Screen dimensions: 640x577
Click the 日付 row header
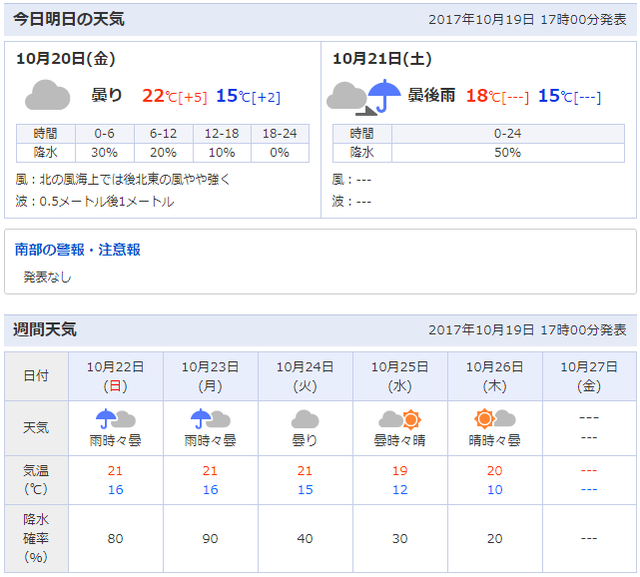tap(36, 376)
